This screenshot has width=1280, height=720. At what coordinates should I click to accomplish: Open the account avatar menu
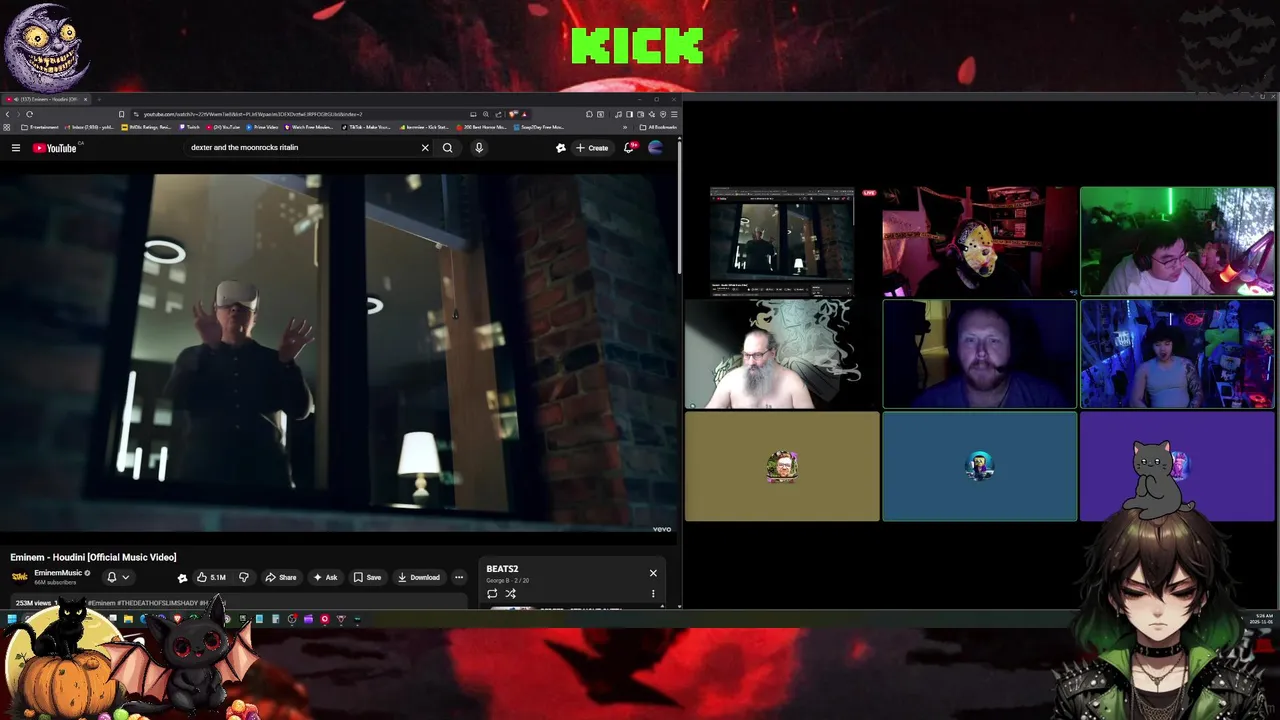[x=656, y=148]
